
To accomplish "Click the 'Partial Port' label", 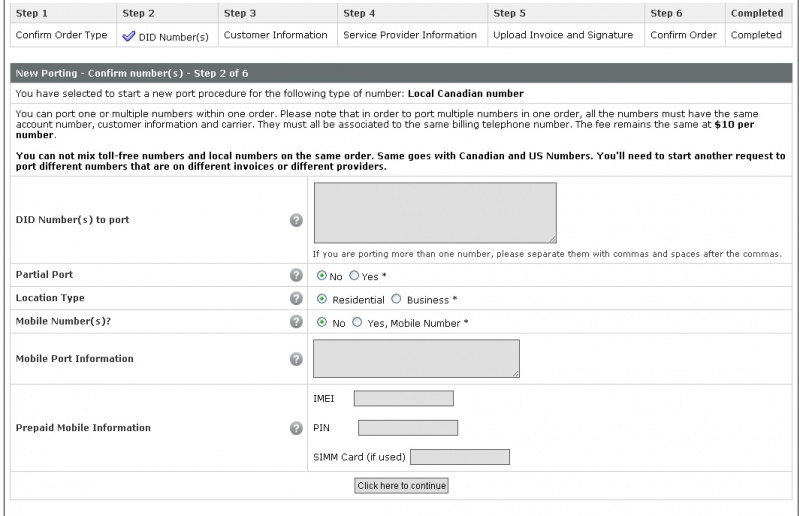I will pos(44,275).
